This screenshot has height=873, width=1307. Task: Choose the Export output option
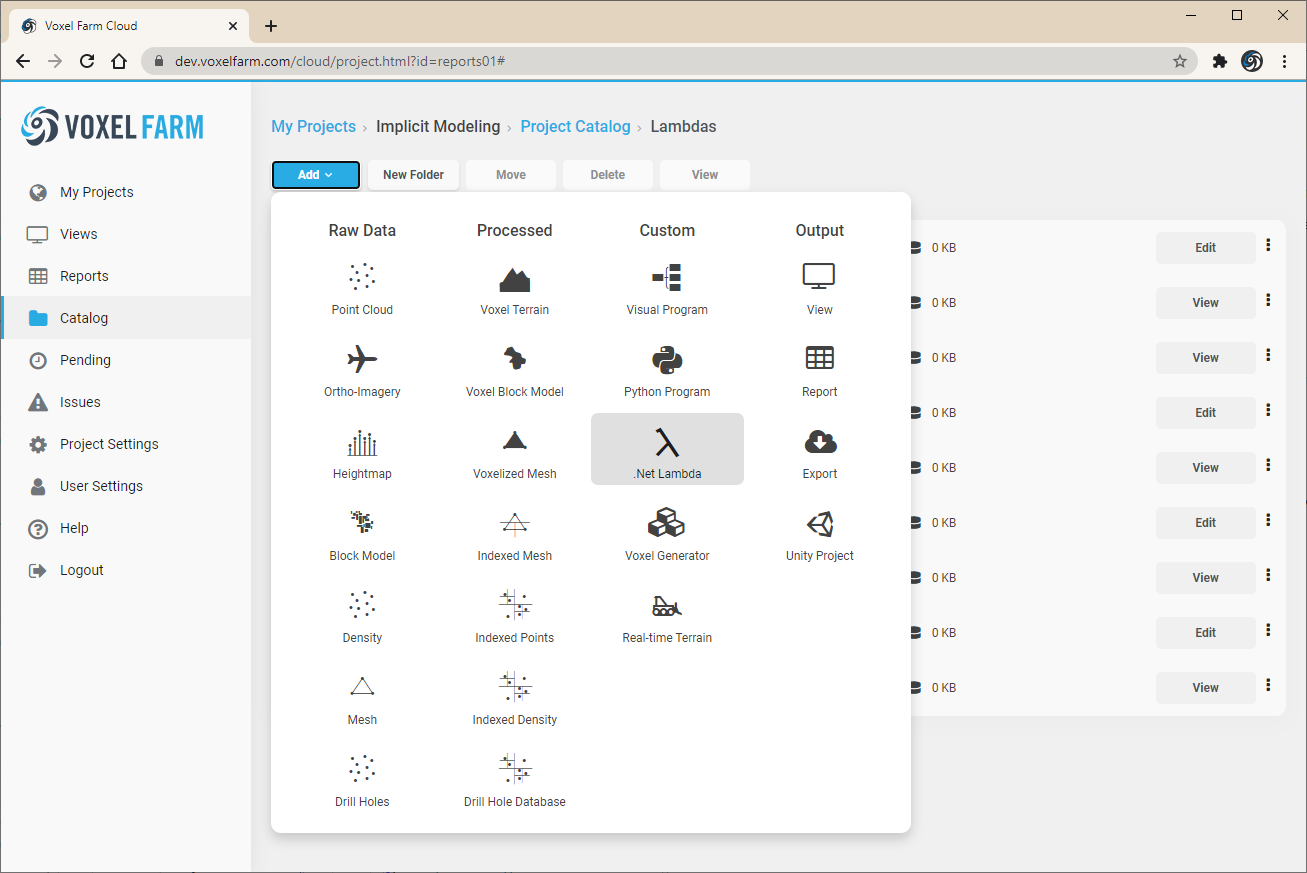click(x=820, y=454)
